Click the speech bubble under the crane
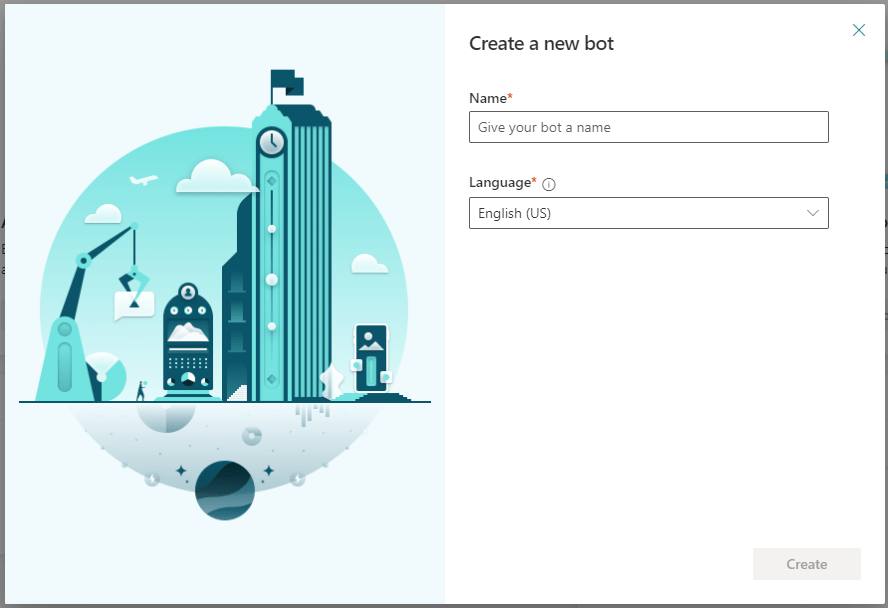The width and height of the screenshot is (888, 608). pyautogui.click(x=134, y=304)
